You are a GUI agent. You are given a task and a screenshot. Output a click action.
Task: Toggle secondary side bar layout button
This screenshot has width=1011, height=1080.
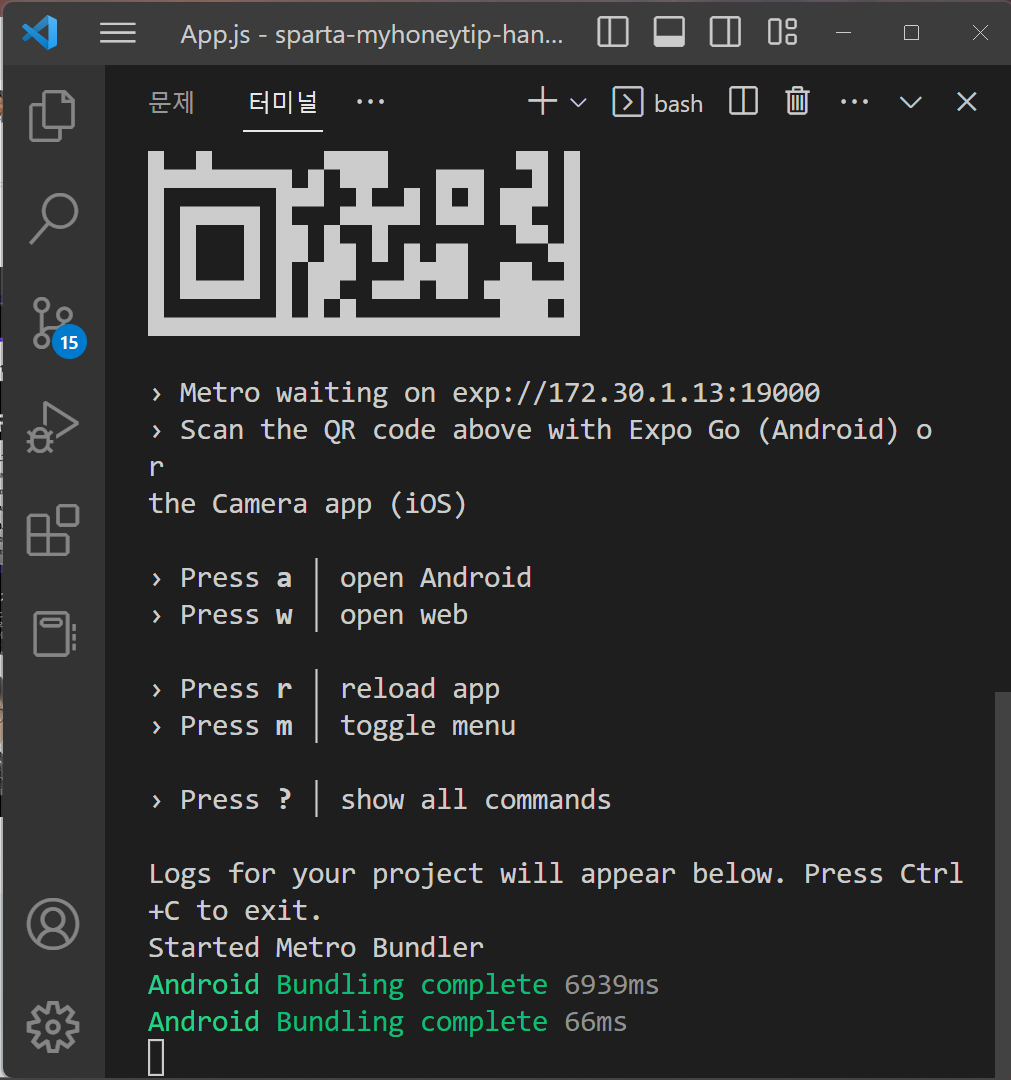[x=725, y=32]
